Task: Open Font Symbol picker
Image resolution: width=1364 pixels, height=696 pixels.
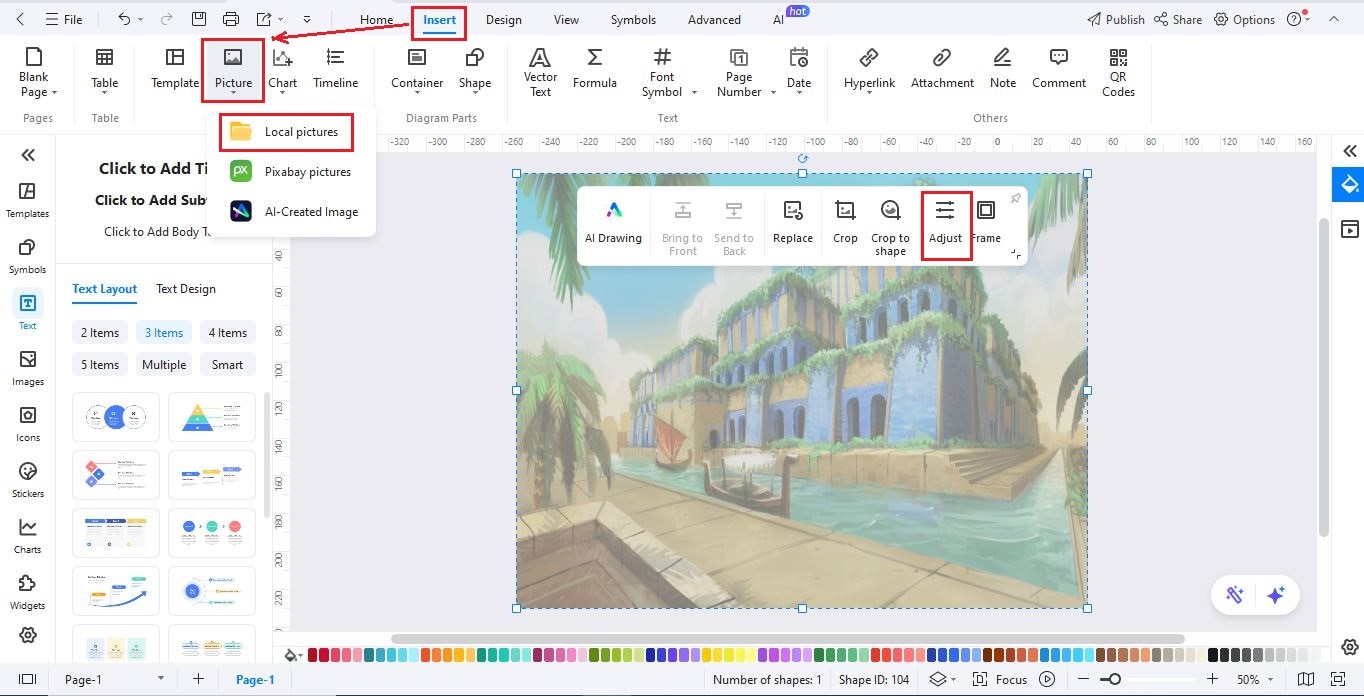Action: click(x=669, y=72)
